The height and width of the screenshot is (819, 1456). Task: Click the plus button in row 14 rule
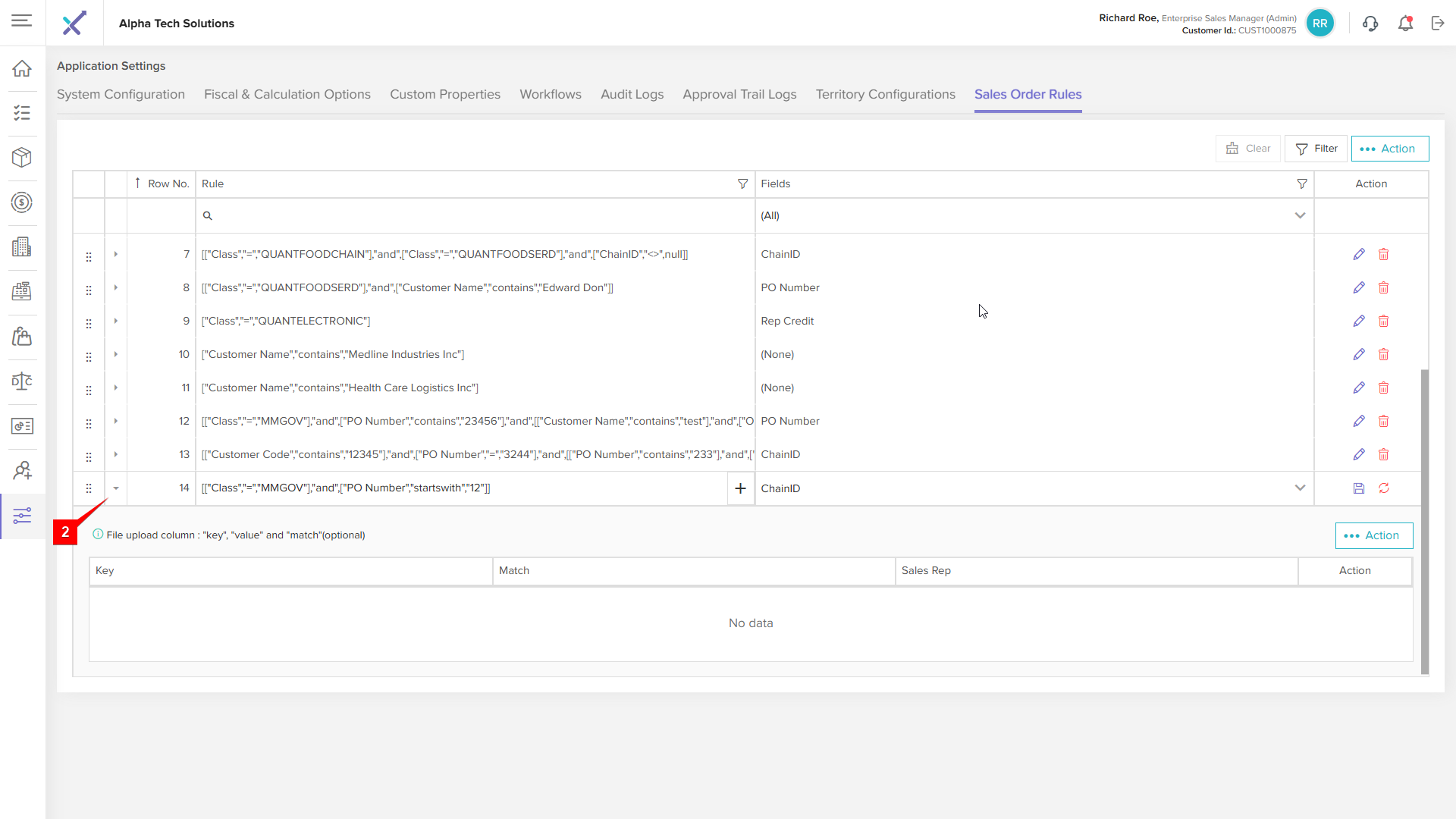point(740,488)
